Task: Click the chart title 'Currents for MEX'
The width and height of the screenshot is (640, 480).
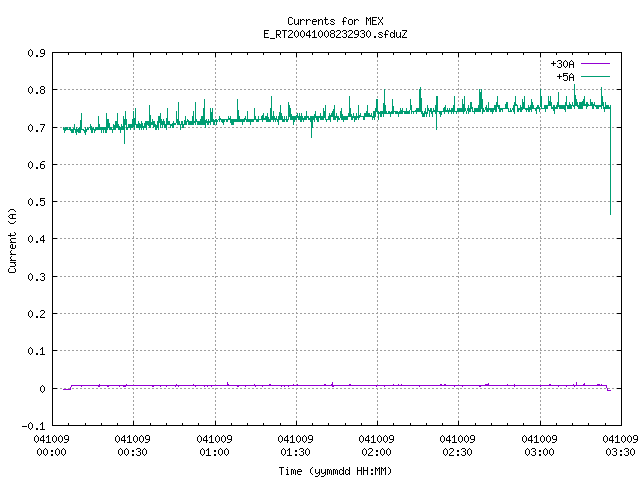Action: coord(335,21)
